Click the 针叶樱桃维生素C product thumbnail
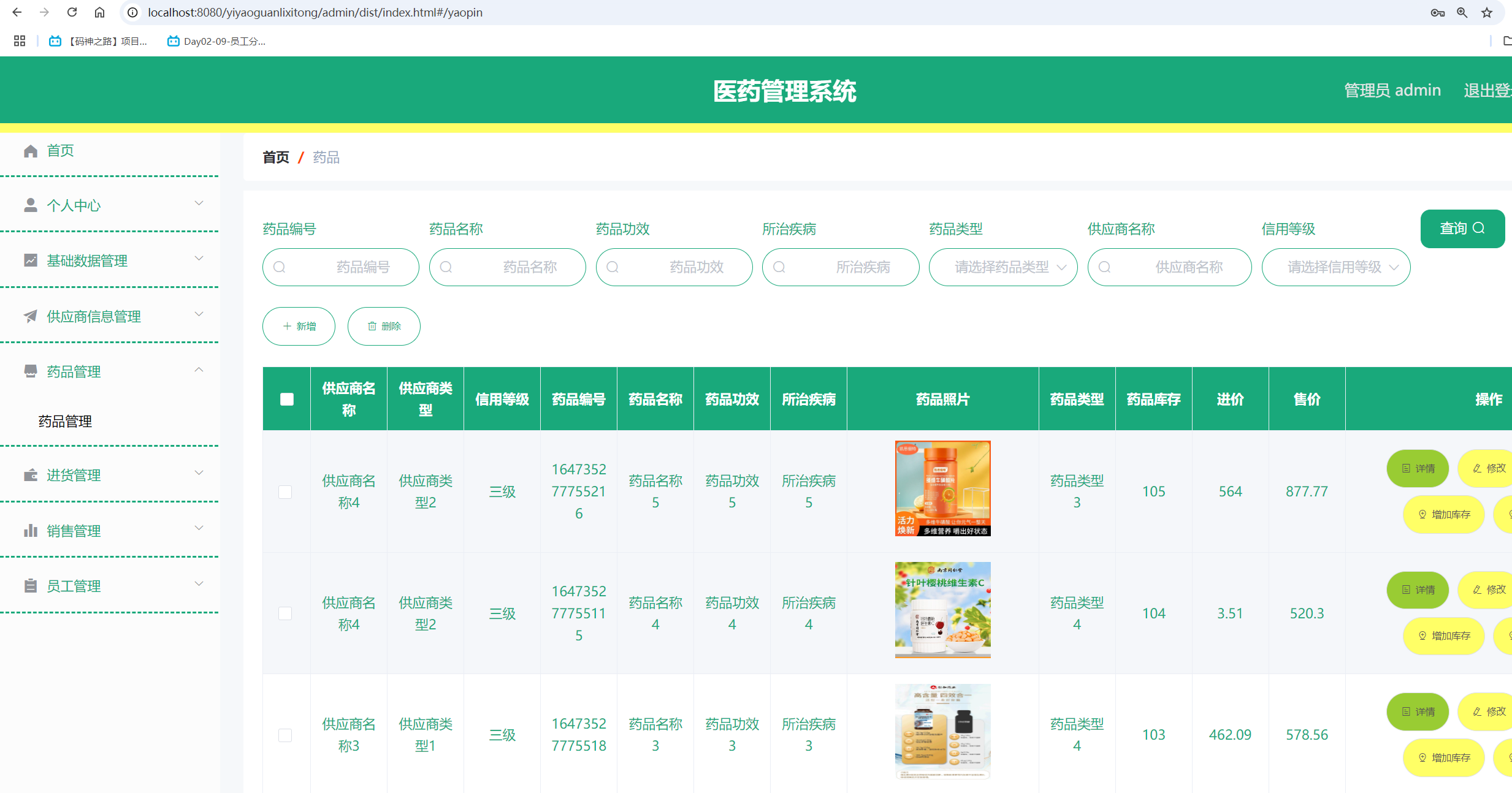 942,610
